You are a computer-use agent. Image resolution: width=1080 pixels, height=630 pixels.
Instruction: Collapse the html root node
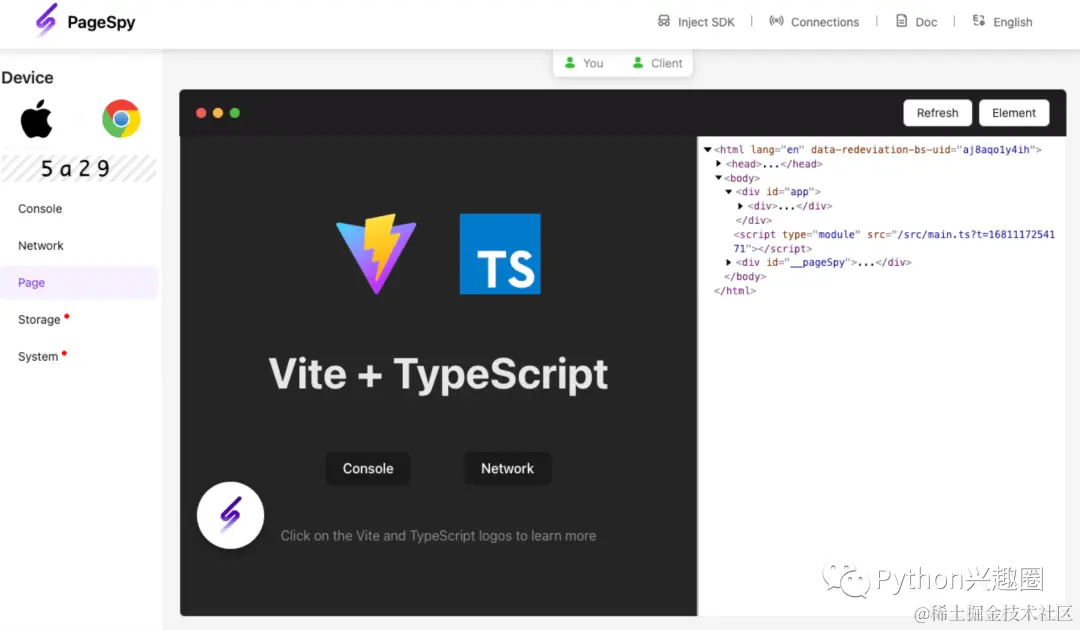point(707,149)
